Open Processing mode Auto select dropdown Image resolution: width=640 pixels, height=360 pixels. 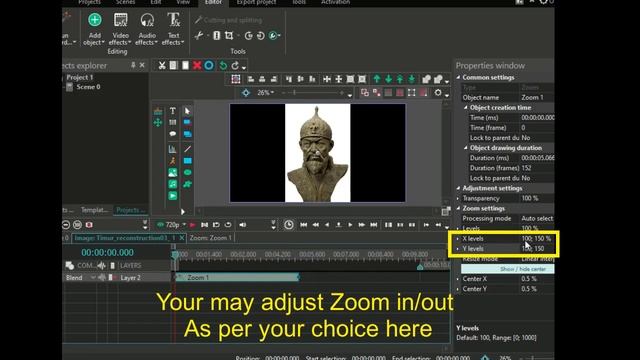click(537, 218)
